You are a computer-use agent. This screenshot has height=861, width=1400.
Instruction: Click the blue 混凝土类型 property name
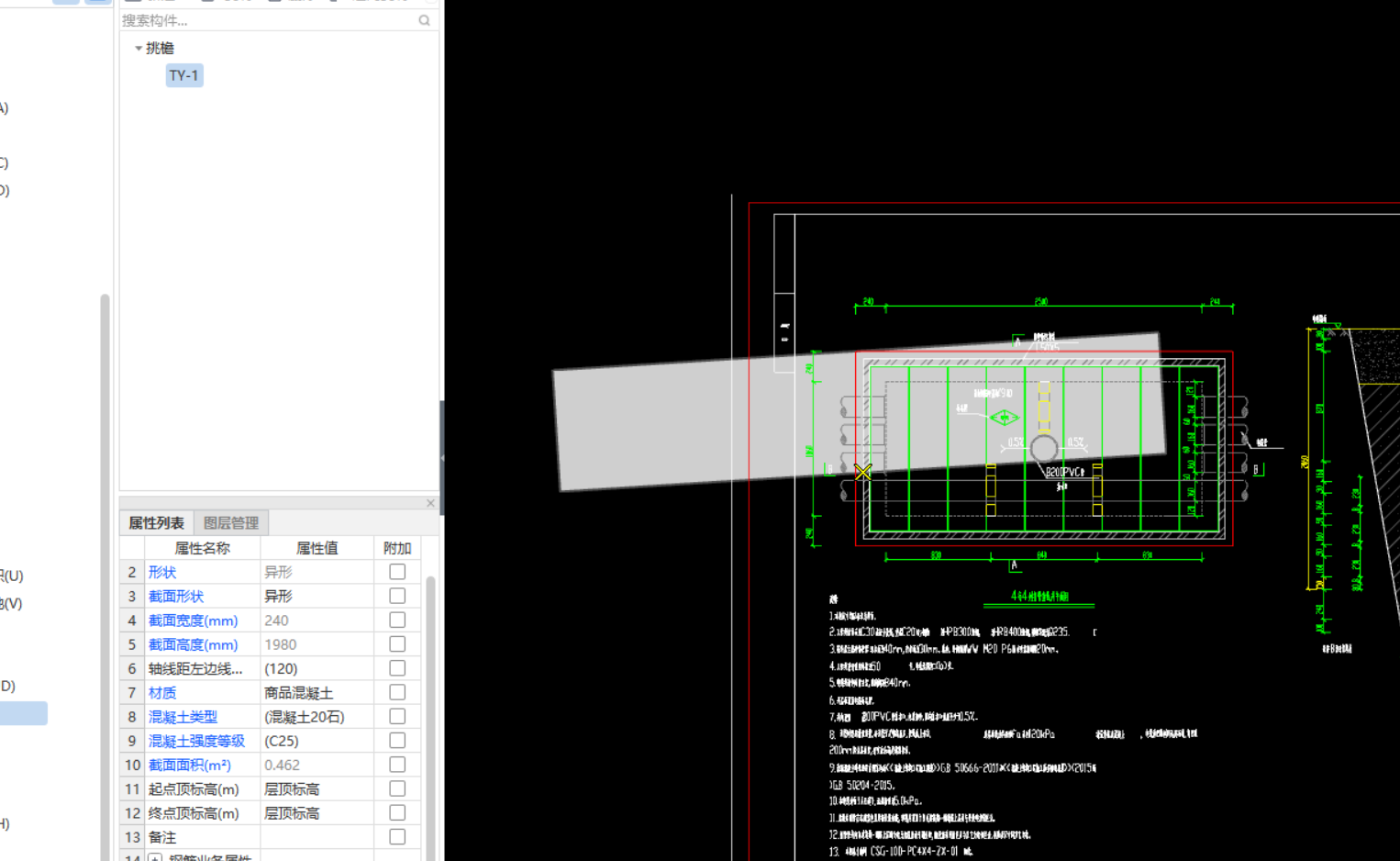point(183,717)
